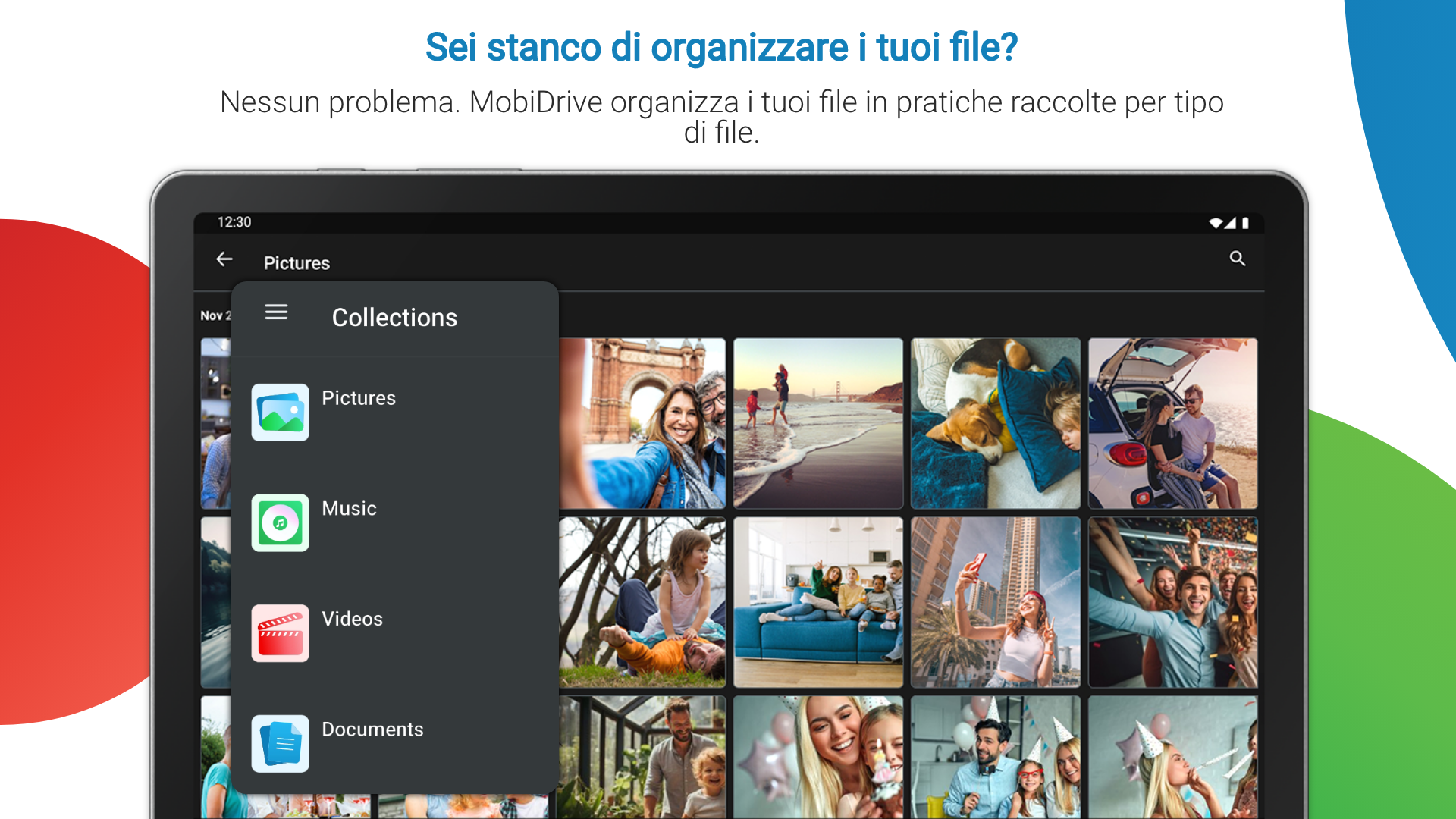Open the couple sitting in car trunk photo
Image resolution: width=1456 pixels, height=819 pixels.
coord(1172,423)
